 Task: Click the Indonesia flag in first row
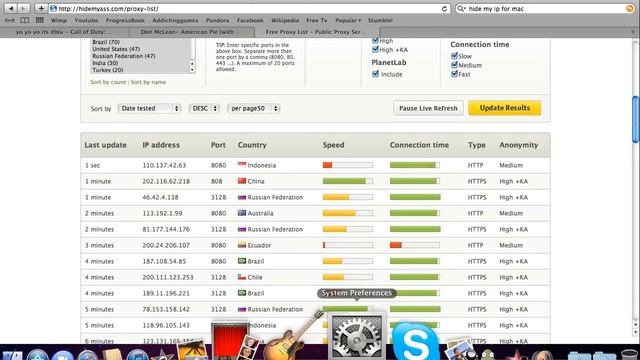[x=242, y=165]
